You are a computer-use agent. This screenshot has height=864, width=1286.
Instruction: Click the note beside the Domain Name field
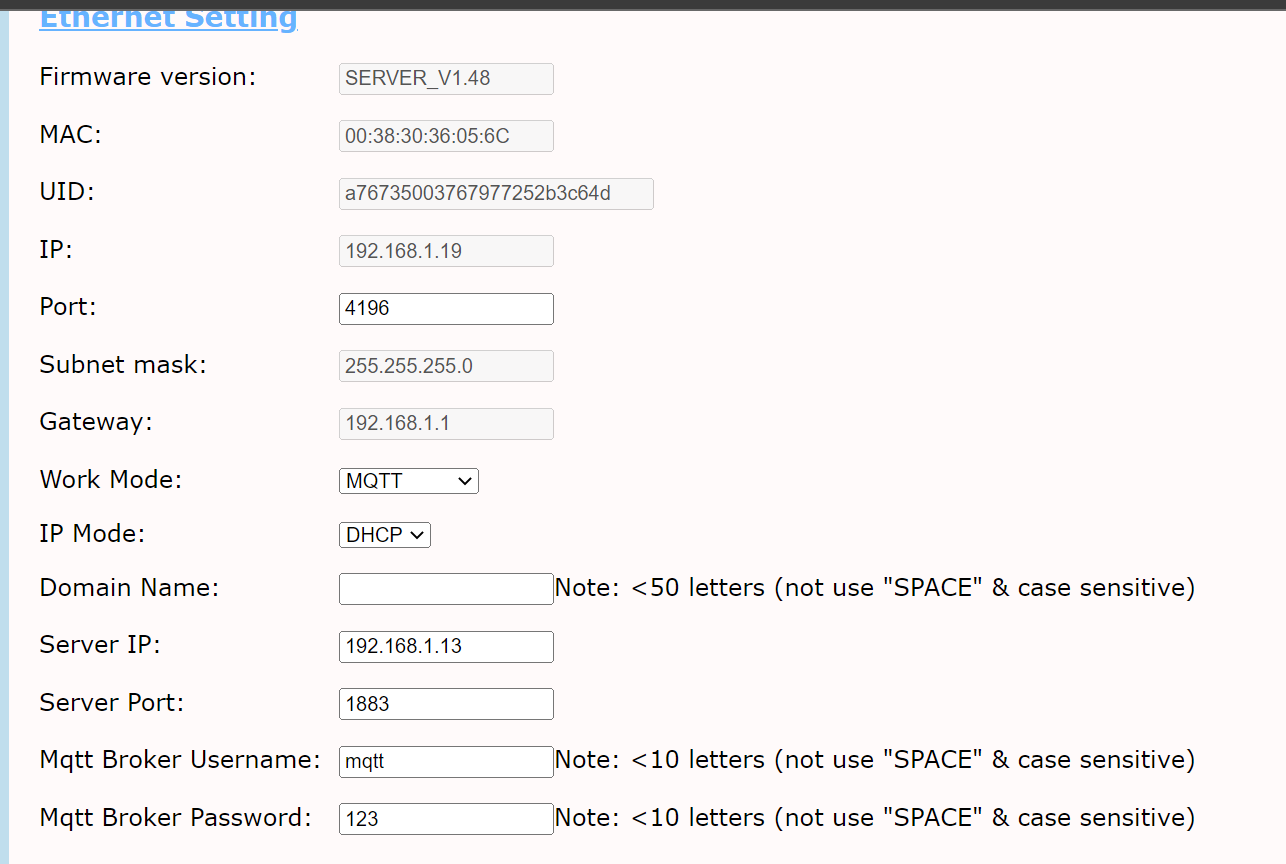pos(875,588)
